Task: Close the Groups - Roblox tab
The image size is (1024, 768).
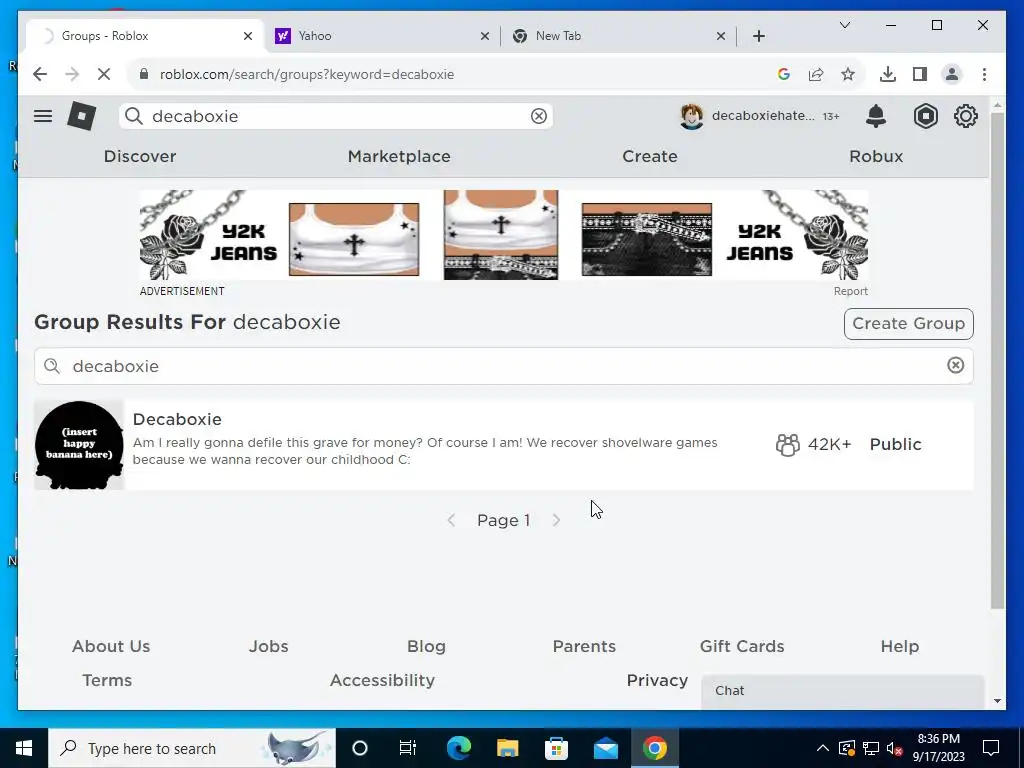Action: (248, 36)
